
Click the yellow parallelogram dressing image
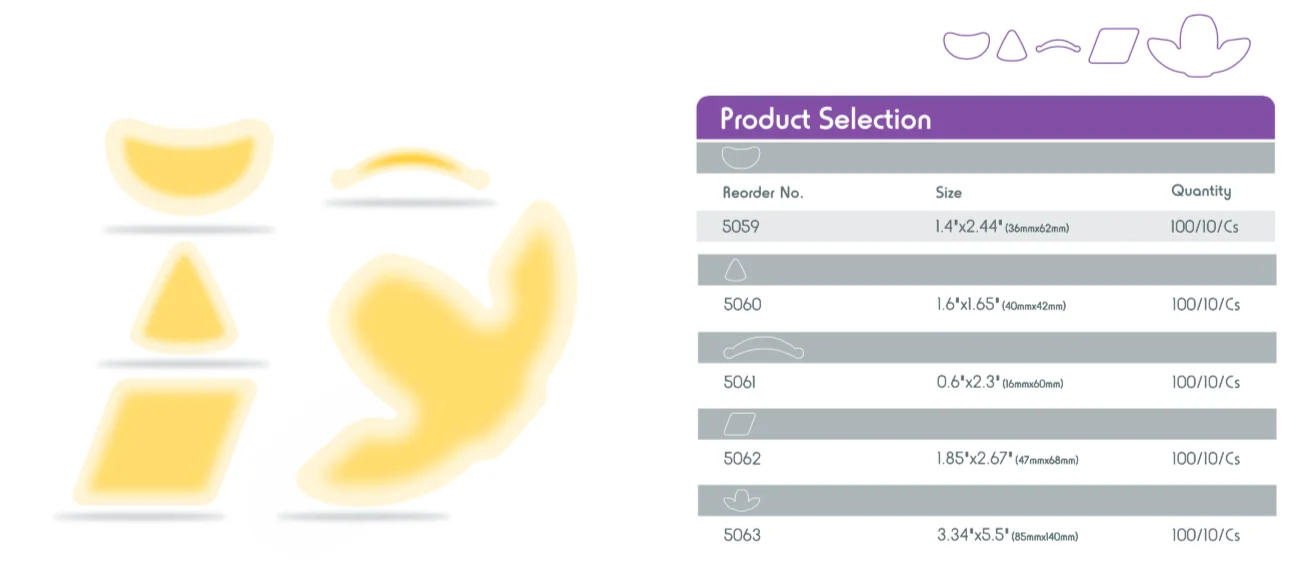pos(166,440)
